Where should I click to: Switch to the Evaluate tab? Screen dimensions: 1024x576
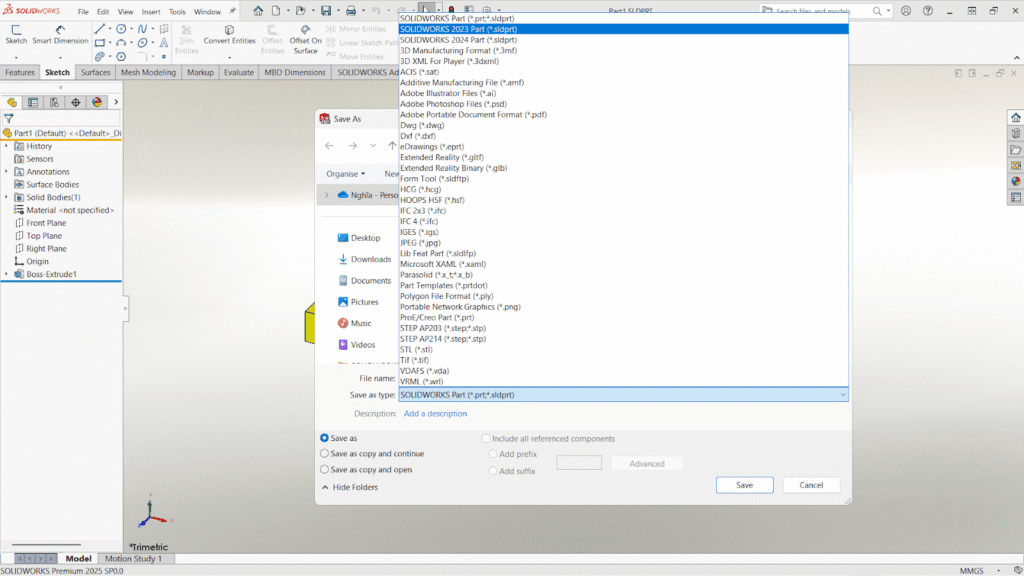point(238,72)
